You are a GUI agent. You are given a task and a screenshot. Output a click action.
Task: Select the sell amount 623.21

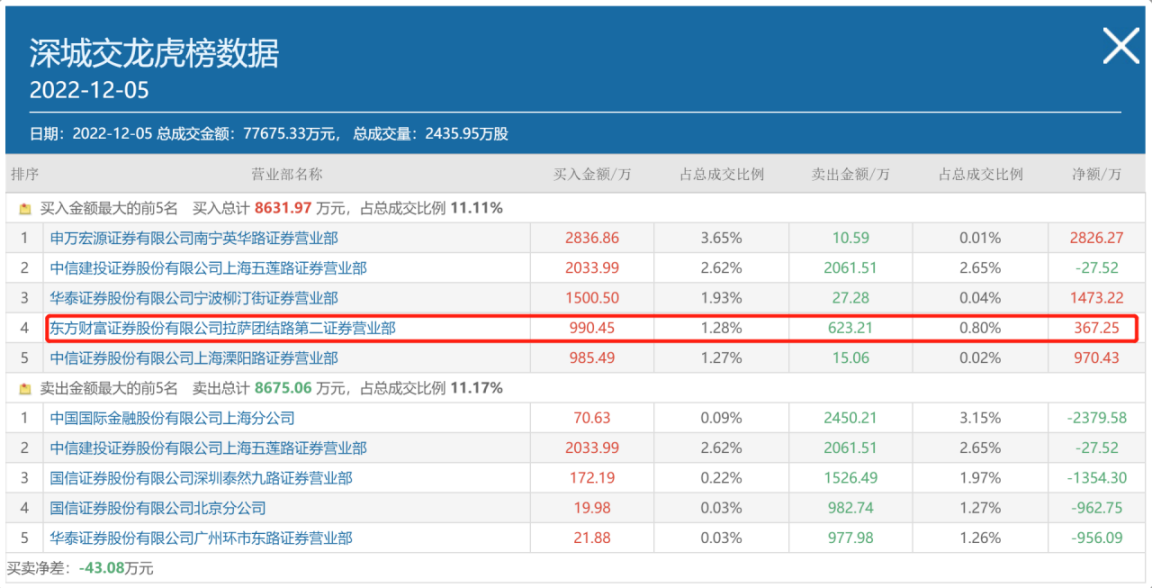click(851, 329)
